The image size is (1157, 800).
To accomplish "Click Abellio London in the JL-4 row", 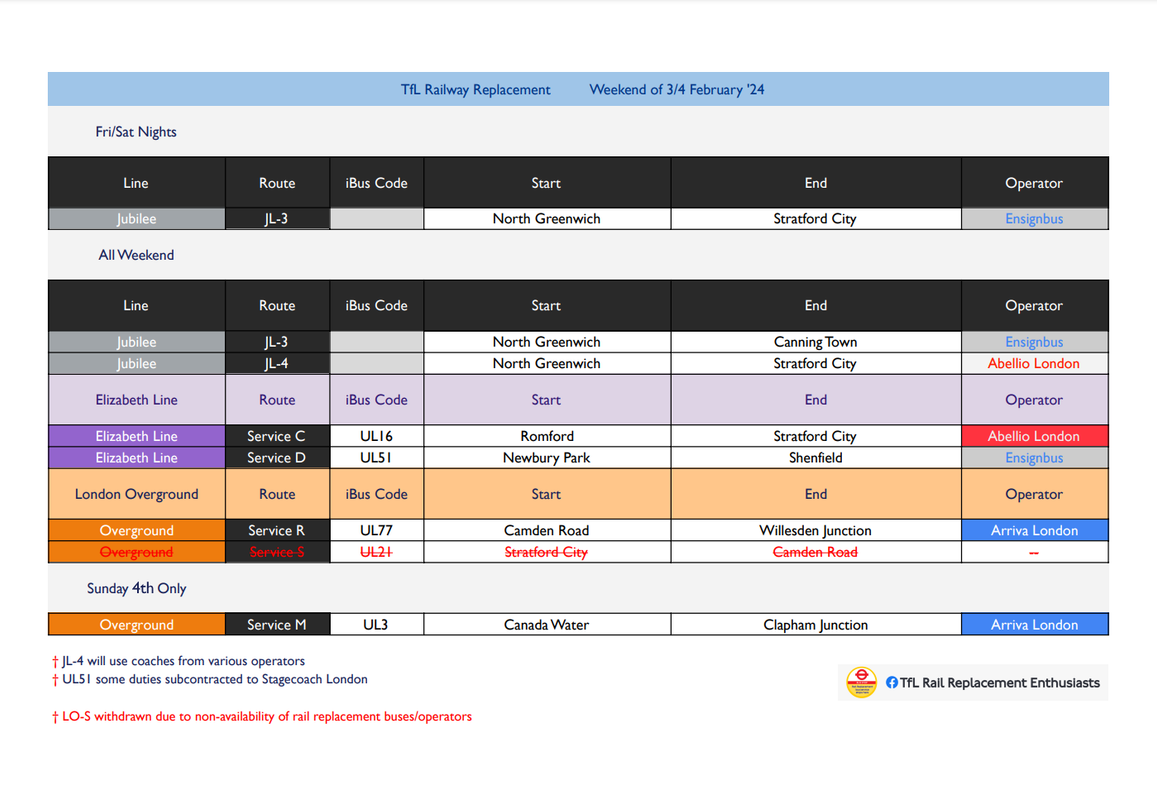I will (x=1034, y=363).
